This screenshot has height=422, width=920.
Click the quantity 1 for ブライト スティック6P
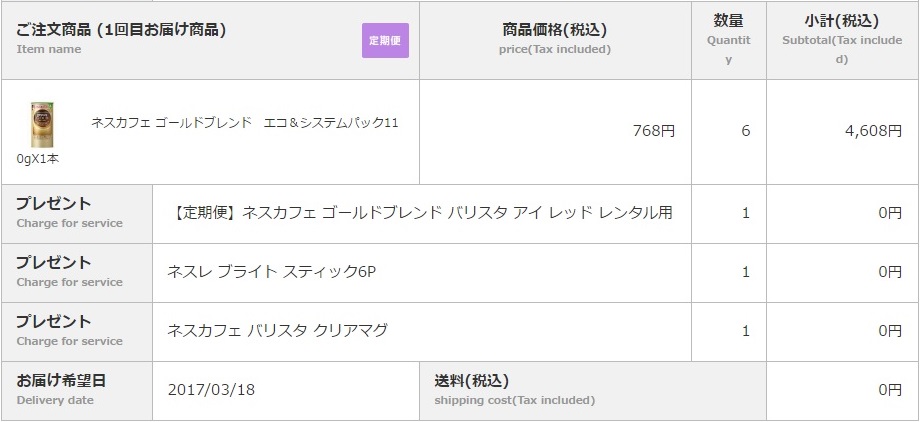click(x=746, y=271)
